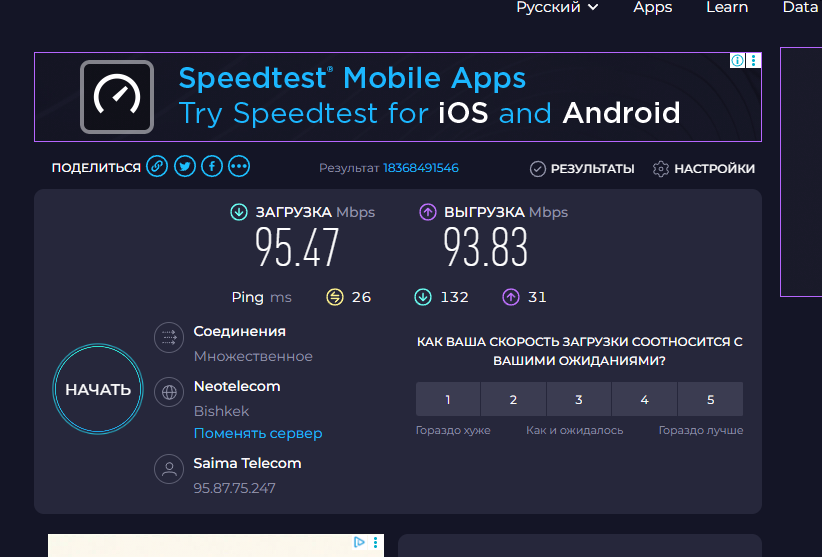Rate speed as 1 Гораздо хуже

pos(448,399)
